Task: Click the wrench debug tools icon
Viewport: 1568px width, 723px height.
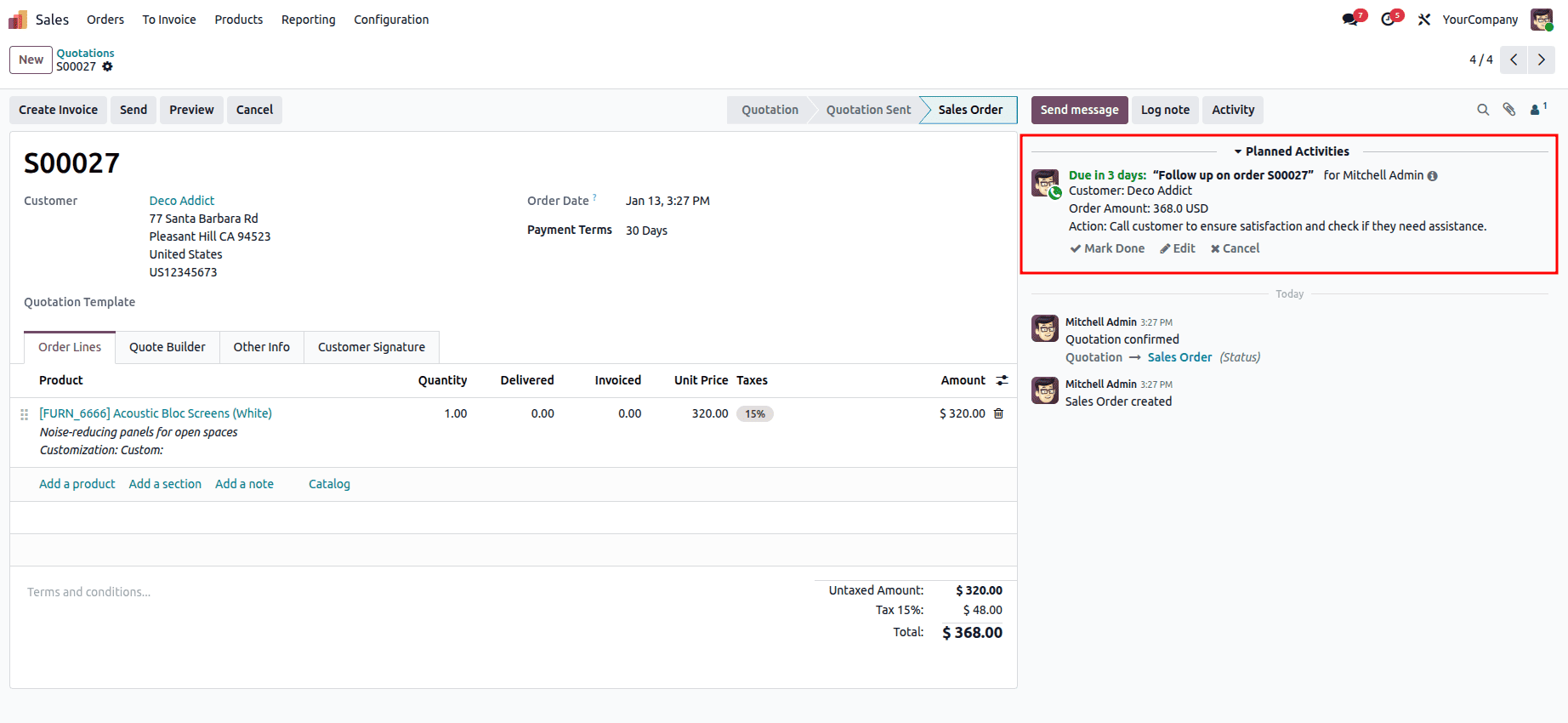Action: click(x=1424, y=20)
